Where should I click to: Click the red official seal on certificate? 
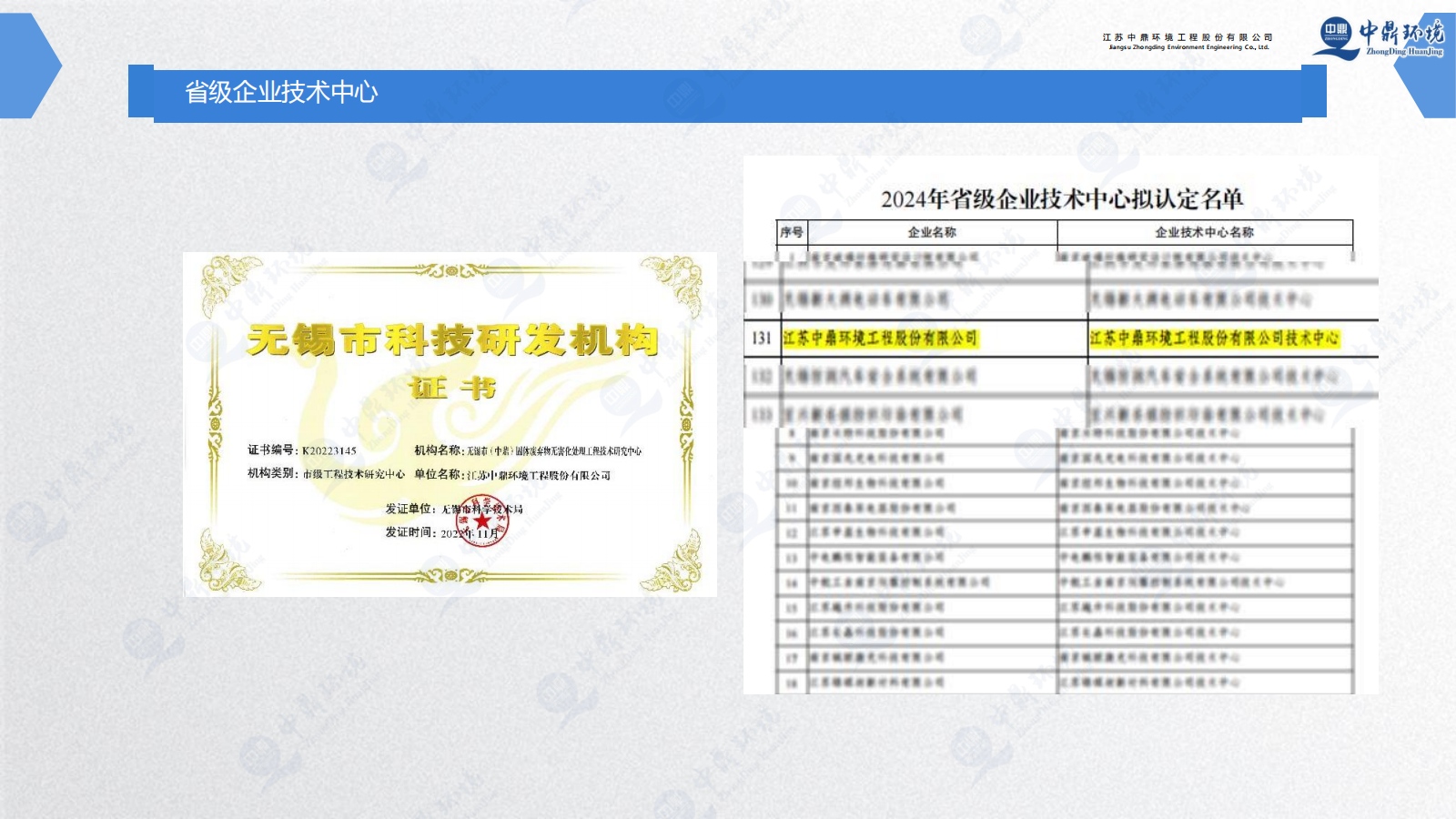click(x=482, y=521)
